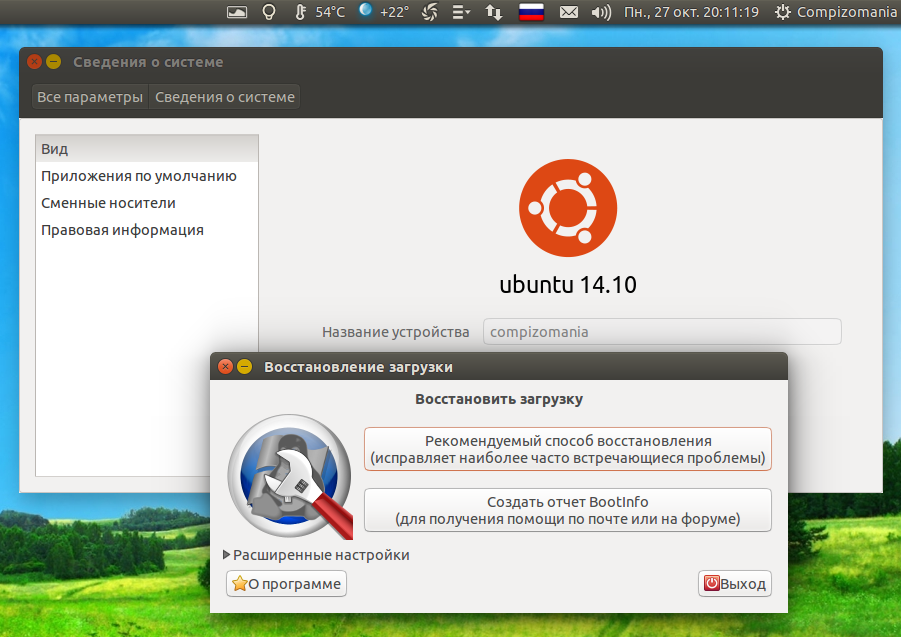Open the 54°C temperature sensor indicator
Screen dimensions: 901x637
pos(320,12)
